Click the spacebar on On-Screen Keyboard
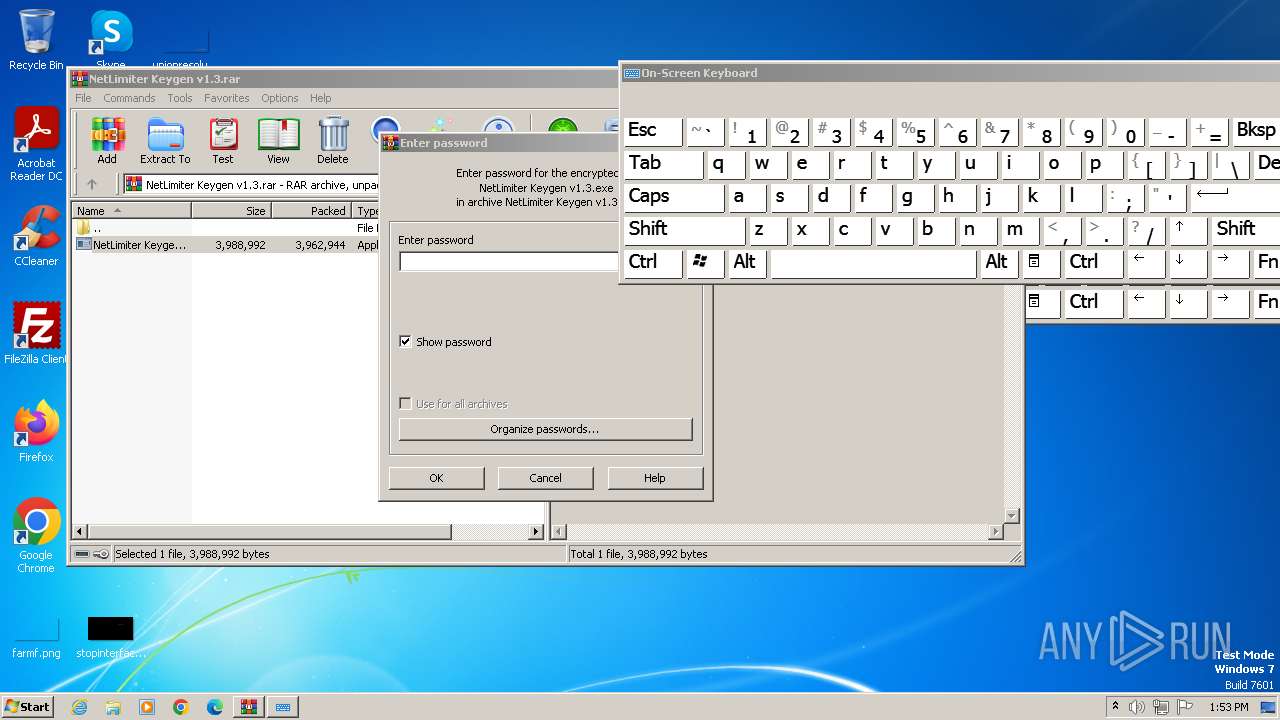 (873, 263)
